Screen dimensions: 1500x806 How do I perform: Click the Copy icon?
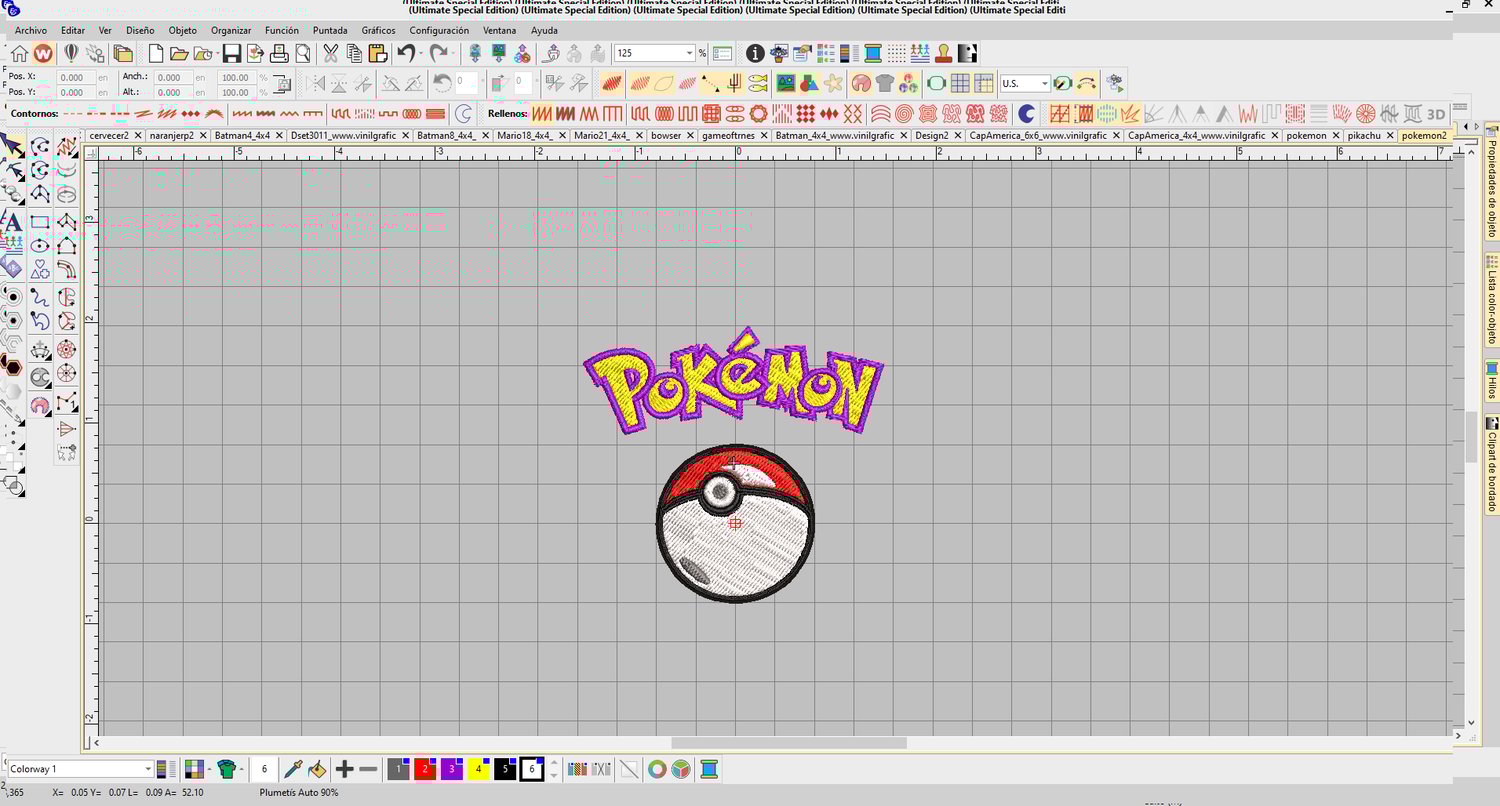point(354,53)
